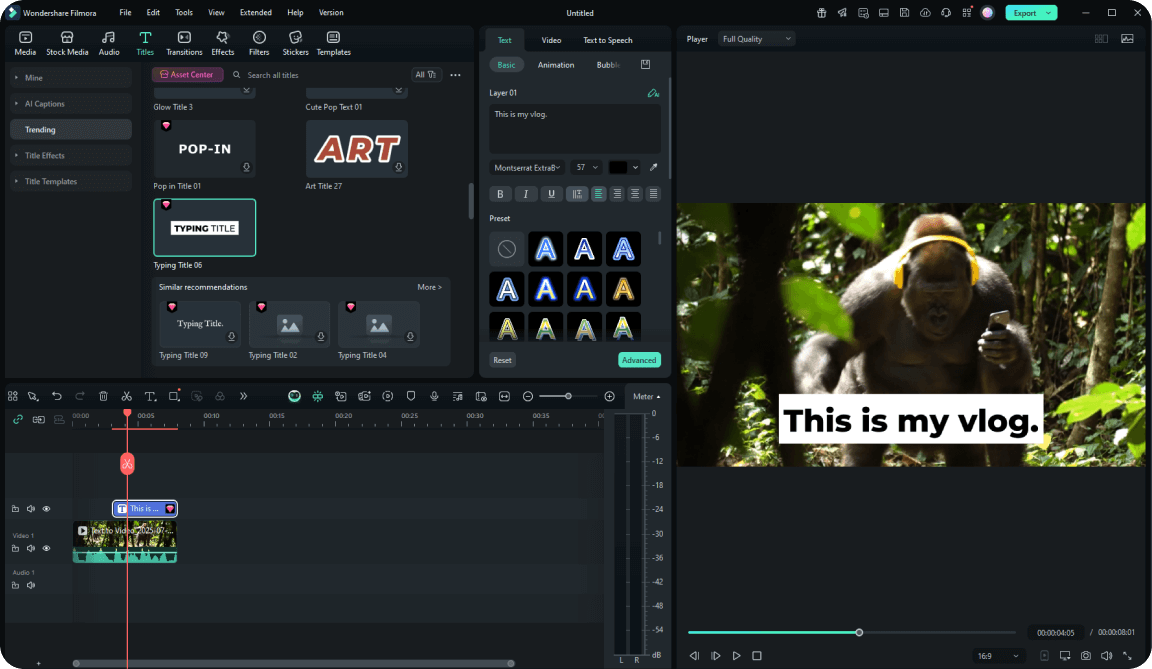1152x669 pixels.
Task: Hide the title track with eye icon
Action: (x=46, y=509)
